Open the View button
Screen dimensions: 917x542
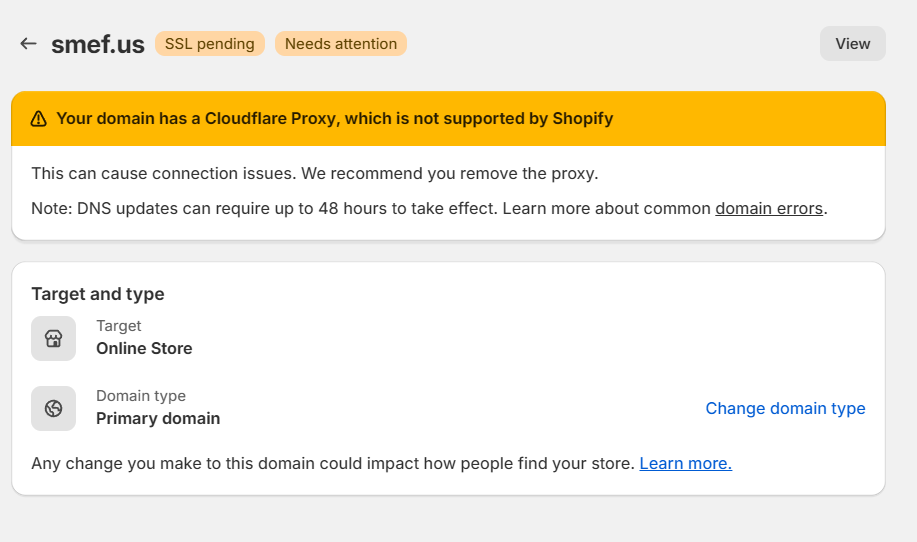pyautogui.click(x=853, y=44)
